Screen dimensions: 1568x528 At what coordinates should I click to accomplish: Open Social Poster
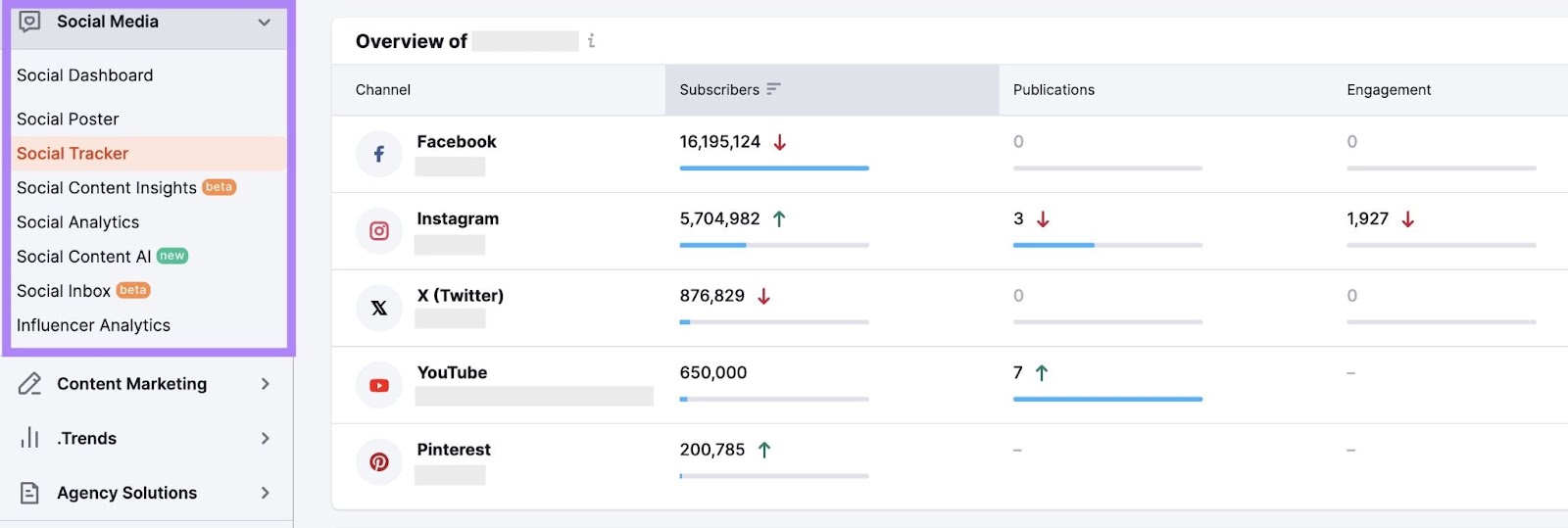click(68, 120)
